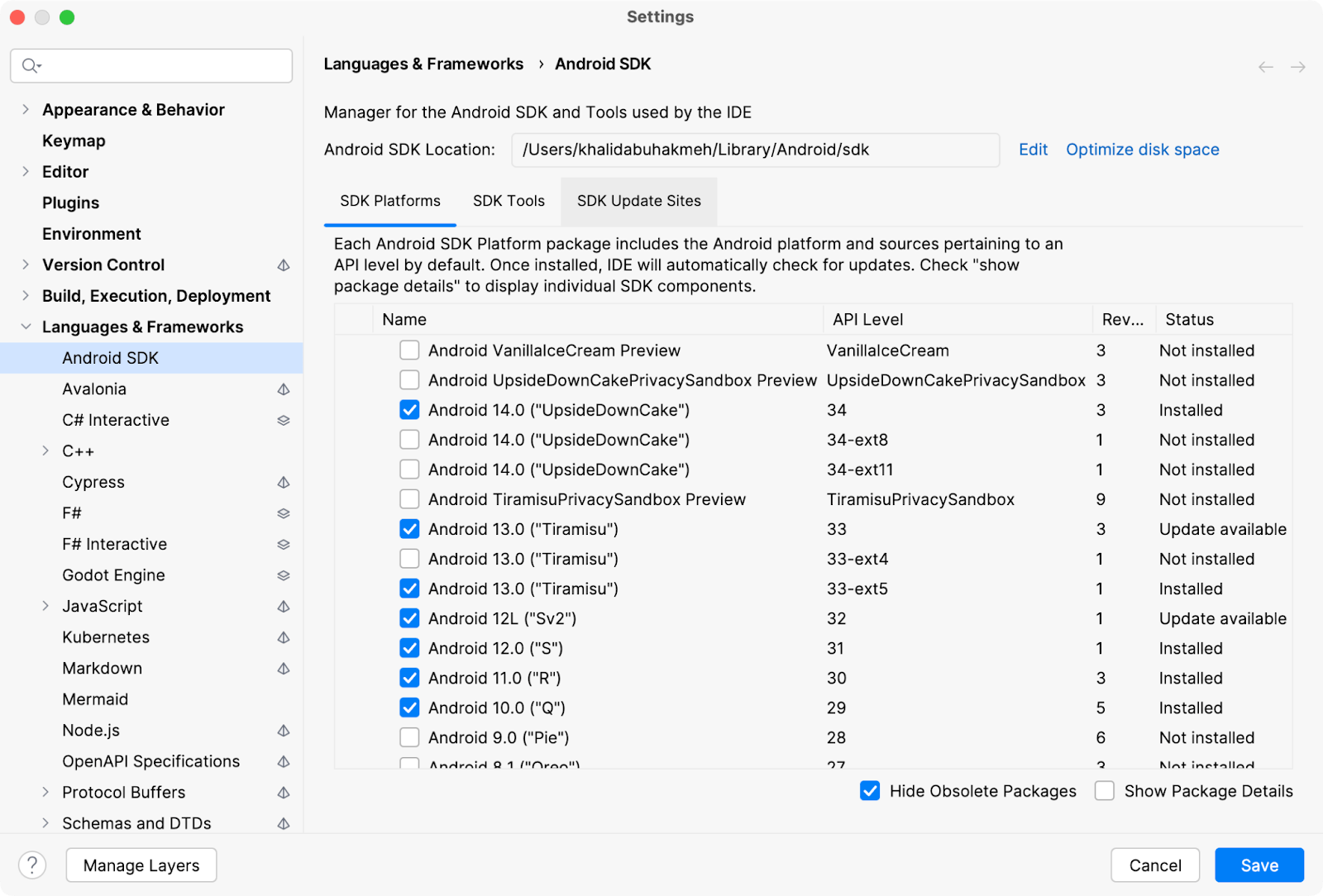Screen dimensions: 1323x896
Task: Click Optimize disk space link
Action: point(1142,150)
